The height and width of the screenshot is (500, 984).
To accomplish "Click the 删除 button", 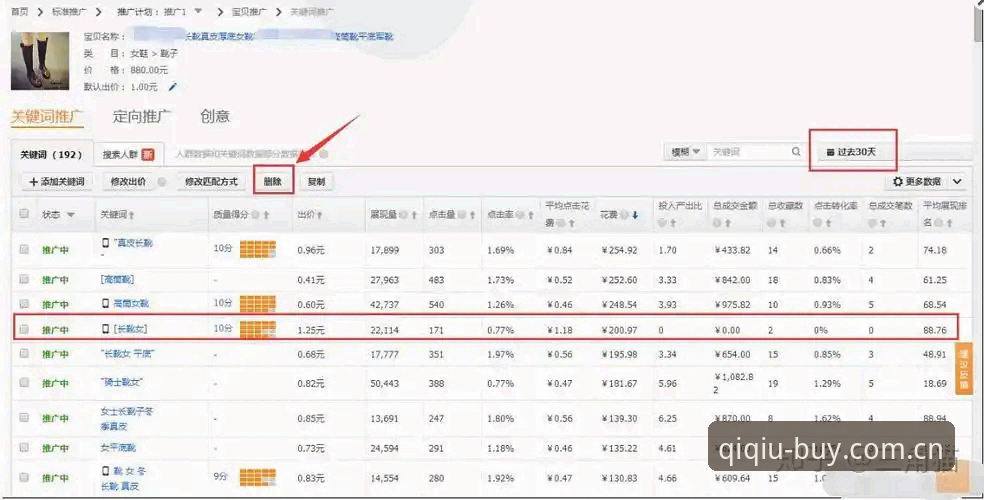I will 272,181.
